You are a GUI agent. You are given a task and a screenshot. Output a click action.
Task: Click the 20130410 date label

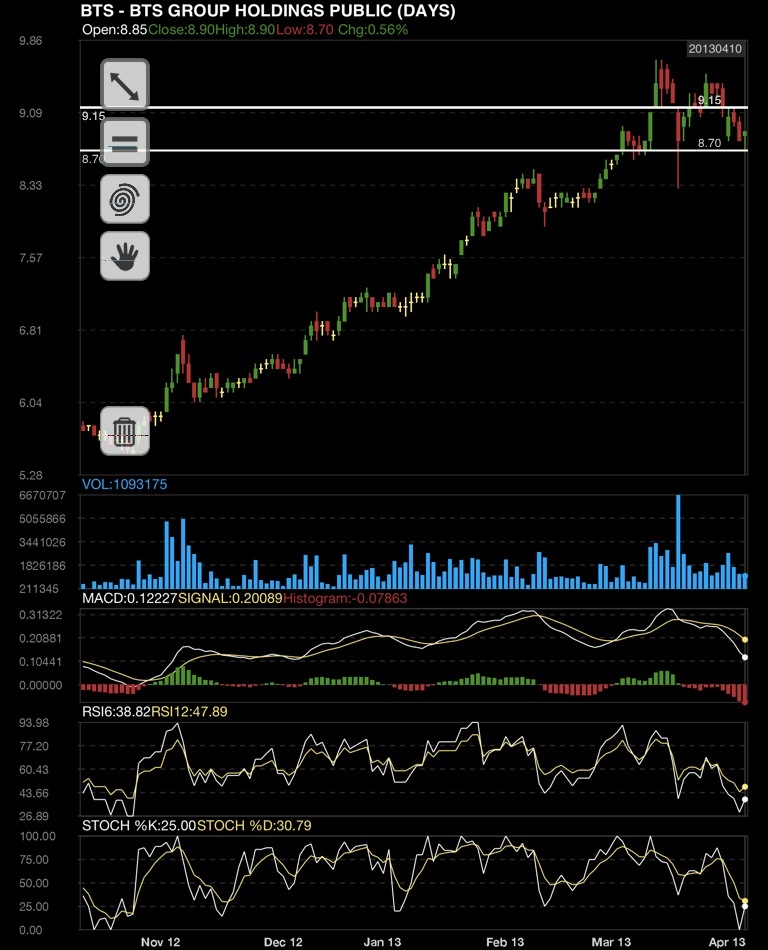coord(715,49)
